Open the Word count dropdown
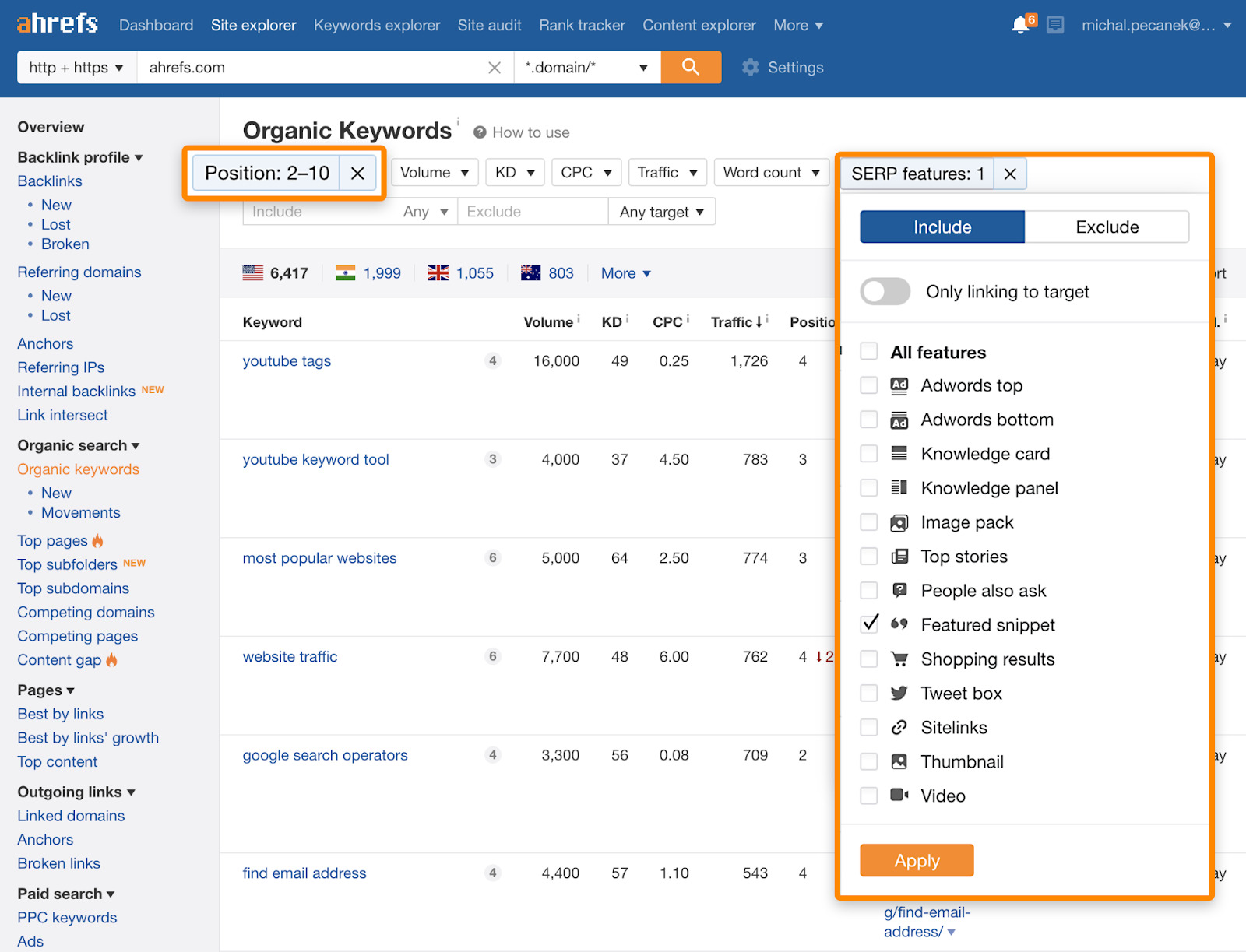The height and width of the screenshot is (952, 1246). [770, 172]
